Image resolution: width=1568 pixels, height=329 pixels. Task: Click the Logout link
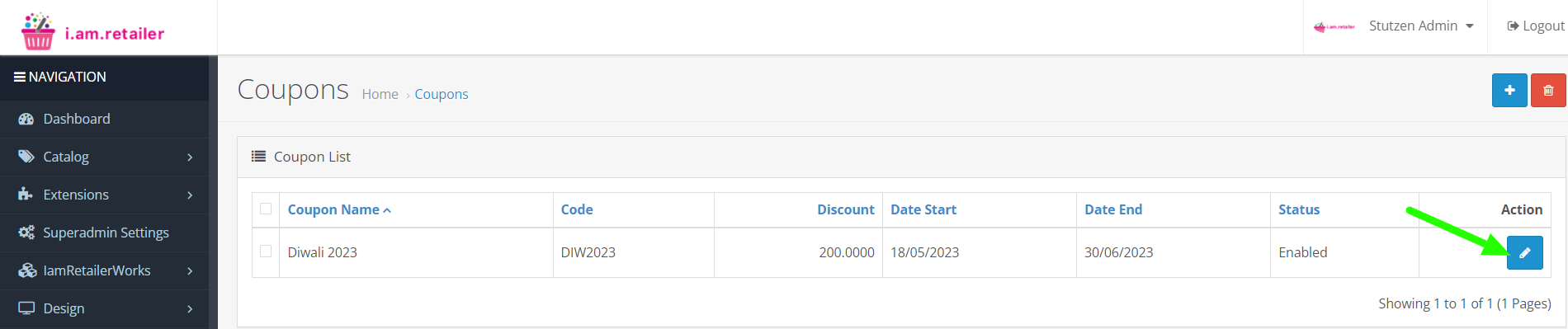[1535, 26]
